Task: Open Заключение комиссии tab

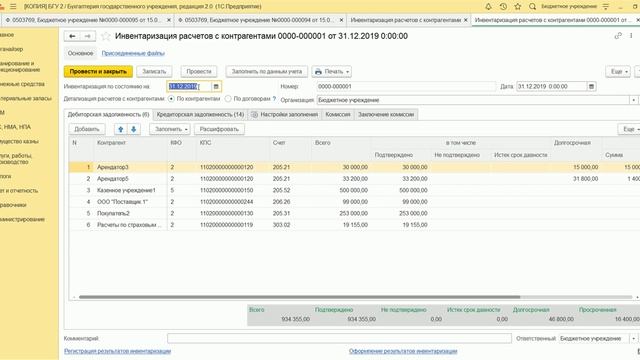Action: click(x=386, y=115)
